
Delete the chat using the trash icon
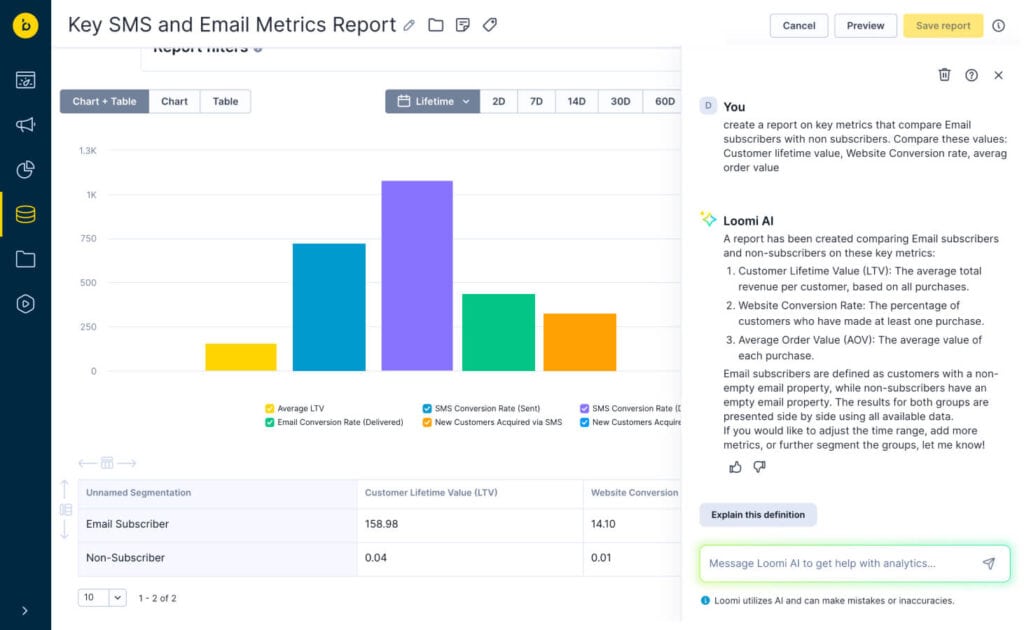tap(944, 75)
